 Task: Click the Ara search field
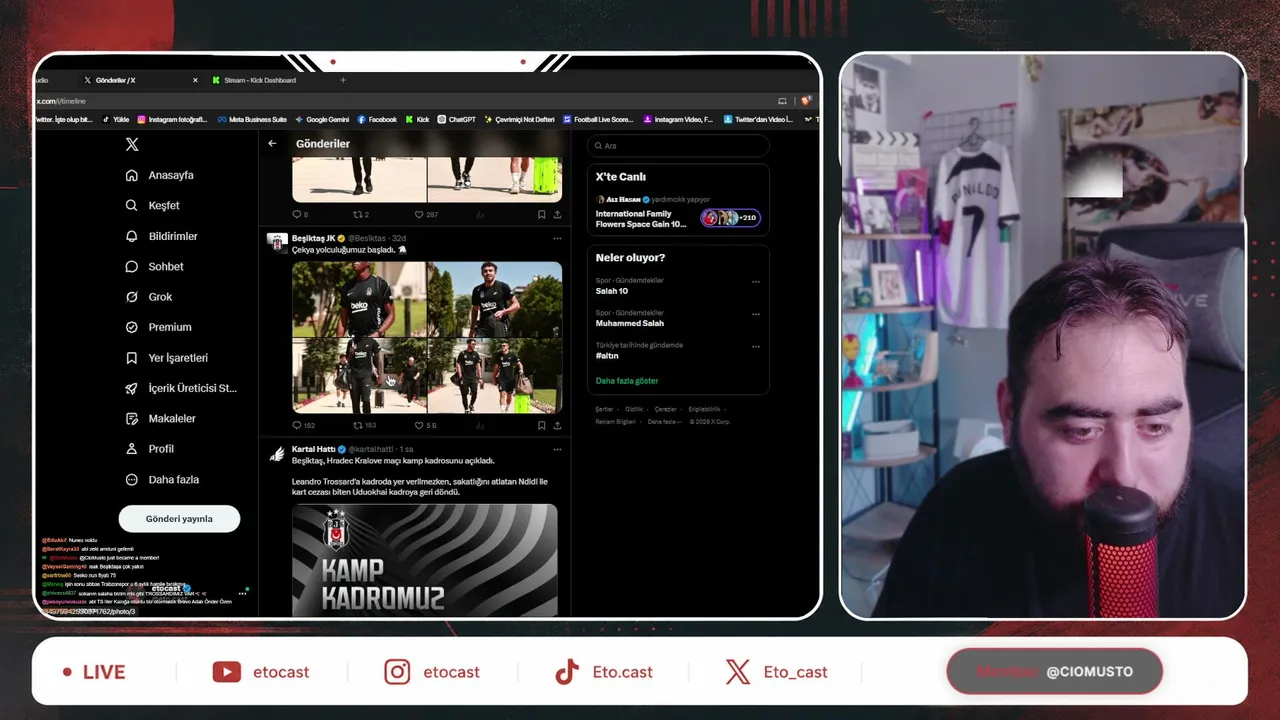678,146
